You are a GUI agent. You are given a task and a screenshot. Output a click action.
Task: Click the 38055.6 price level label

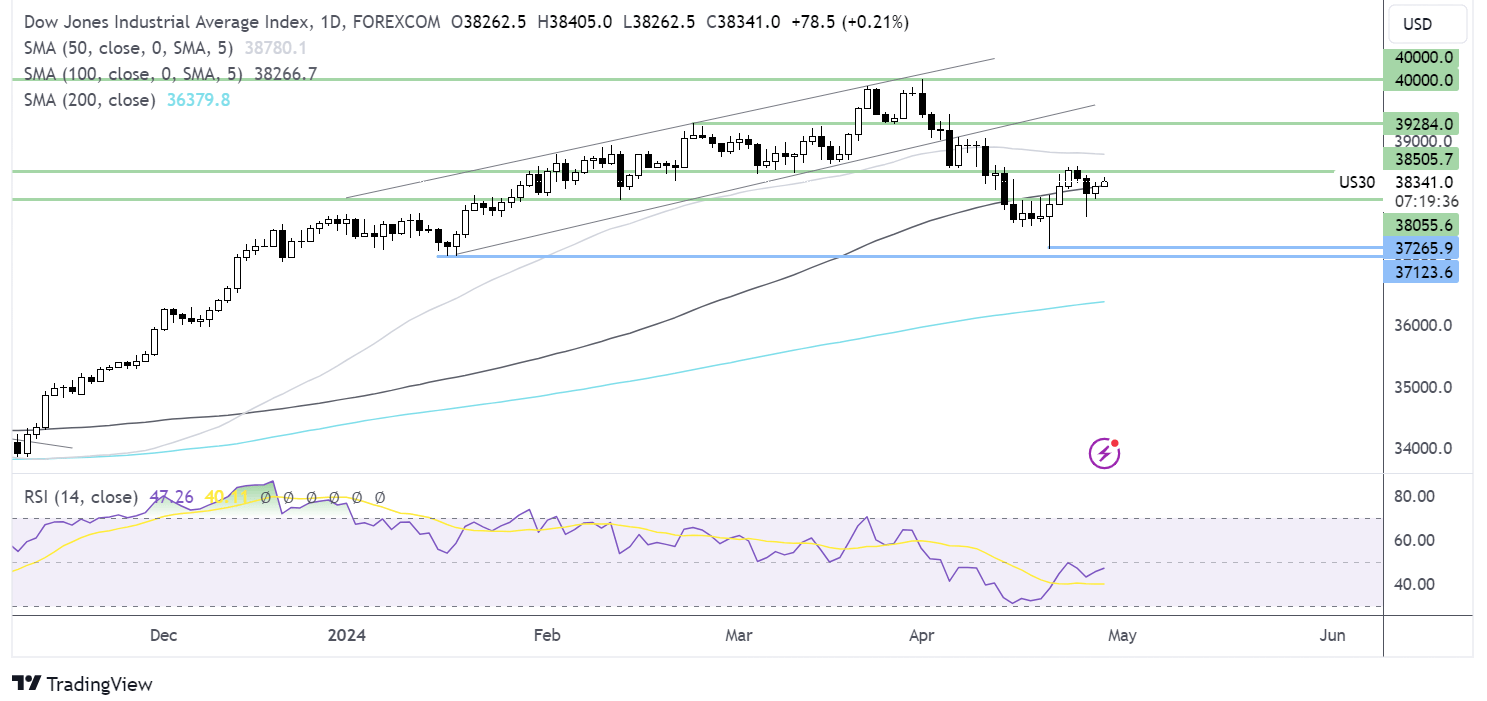tap(1421, 225)
